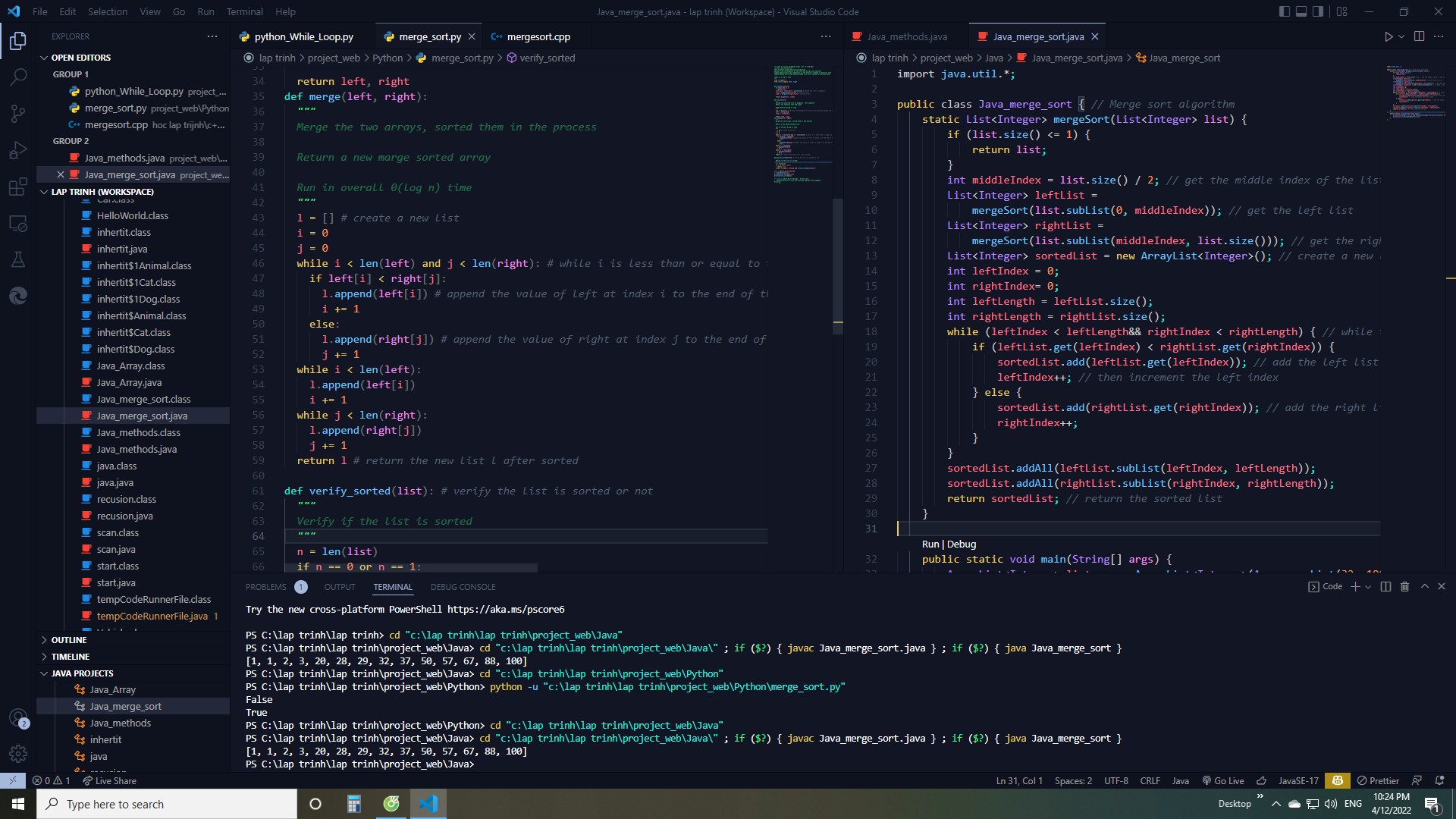Open the Testing flask view

point(18,260)
